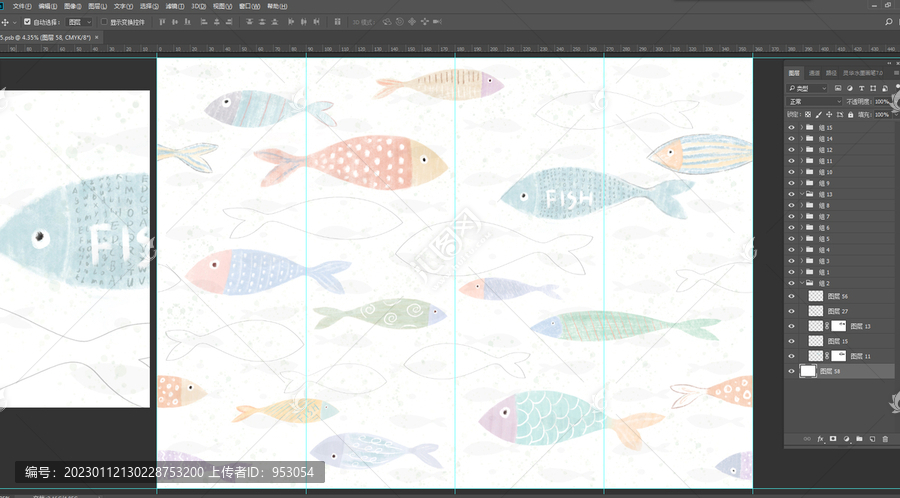Hide layer 图层 56 via eye icon
This screenshot has width=900, height=498.
[x=792, y=296]
